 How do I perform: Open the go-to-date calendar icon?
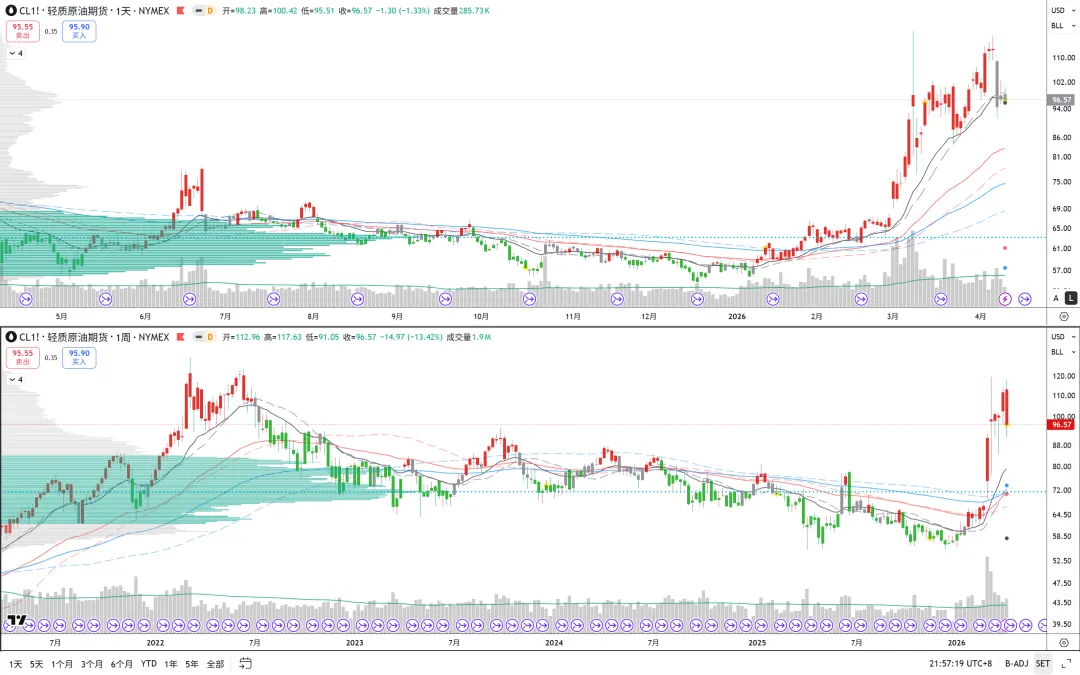(245, 663)
